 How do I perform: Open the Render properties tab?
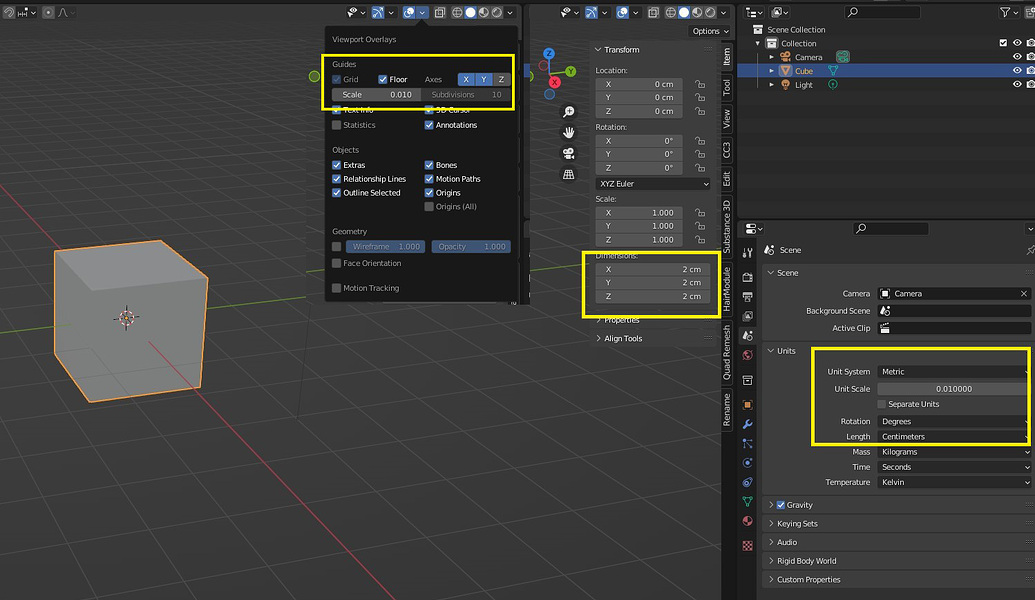click(747, 277)
